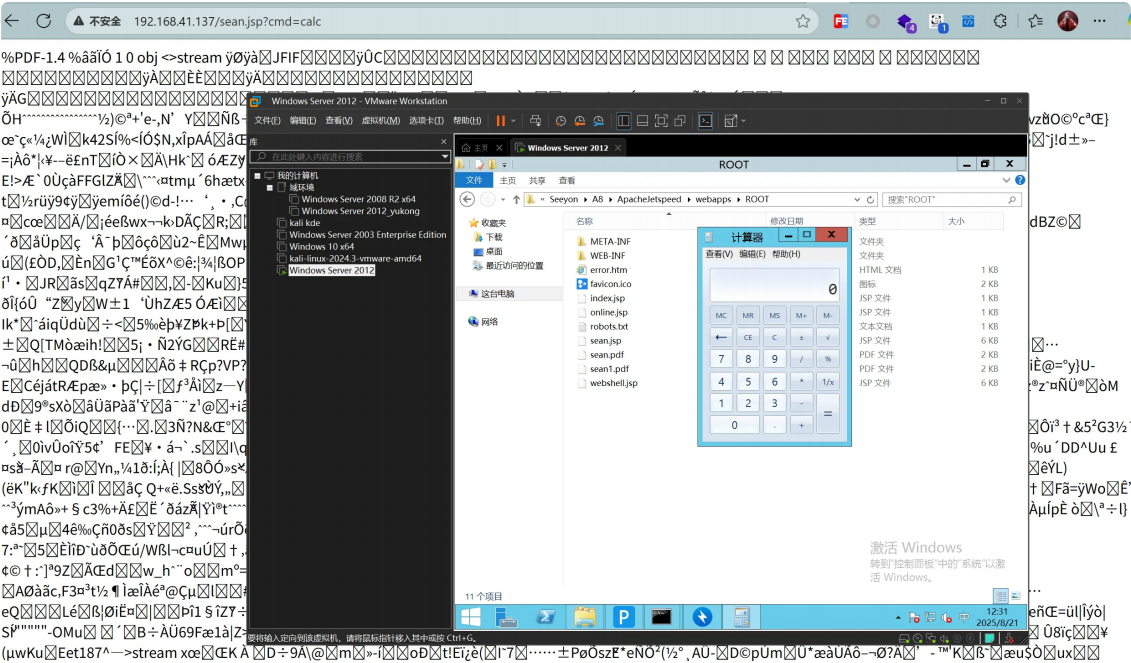Viewport: 1131px width, 663px height.
Task: Collapse 域环境 folder node
Action: [x=270, y=187]
